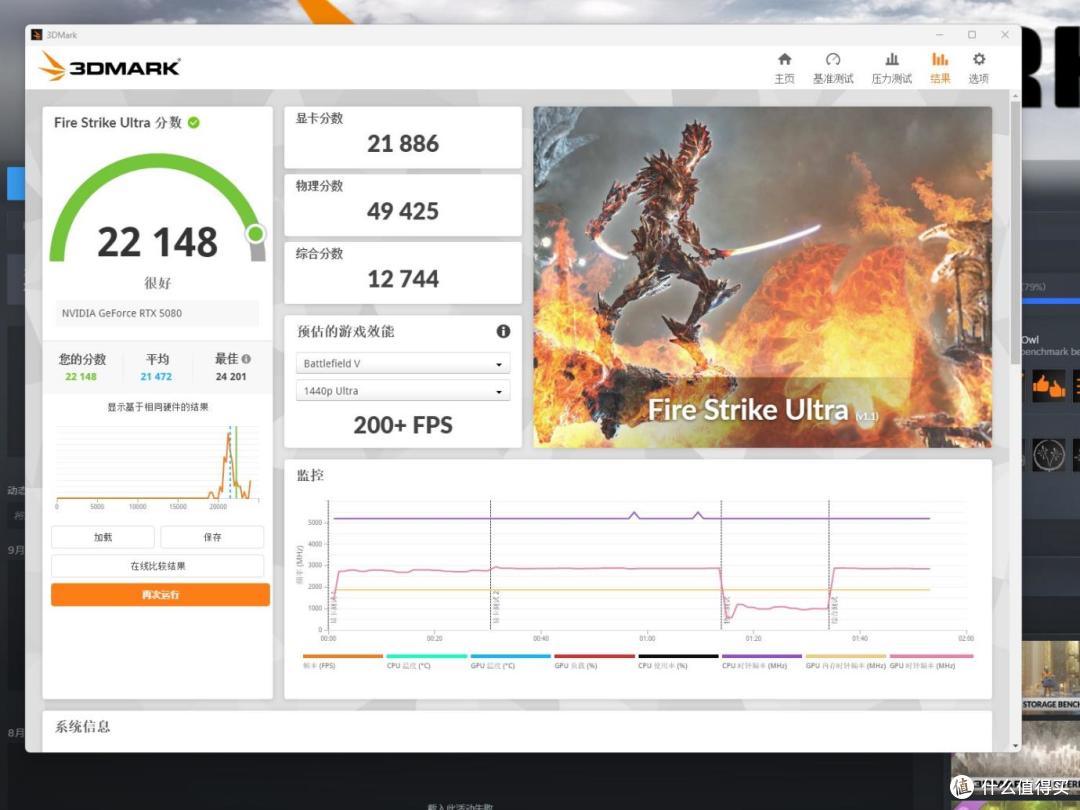Click the red GPU 负载 legend swatch
The height and width of the screenshot is (810, 1080).
coord(594,656)
